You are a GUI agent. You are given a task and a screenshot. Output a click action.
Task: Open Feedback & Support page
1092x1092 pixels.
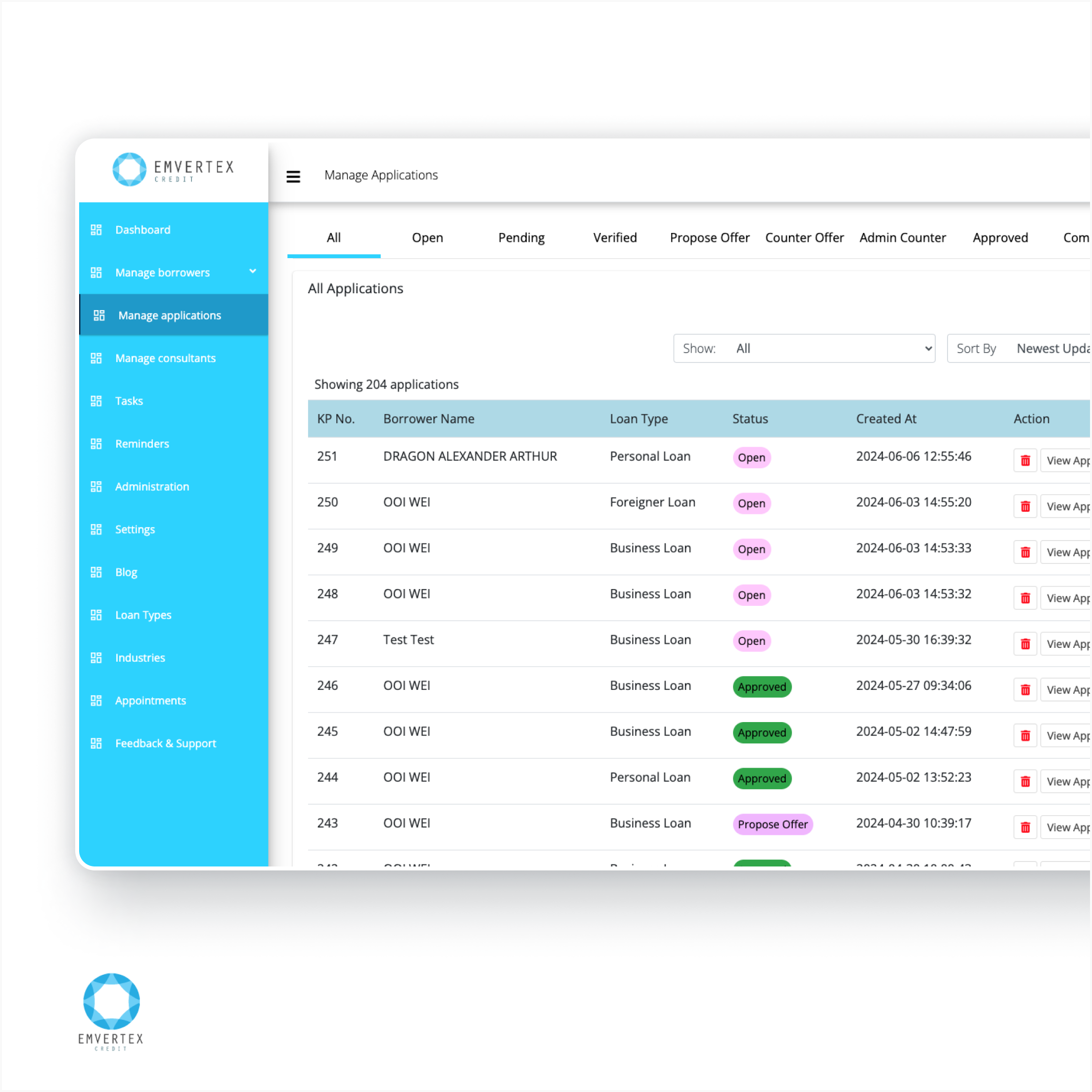(174, 743)
